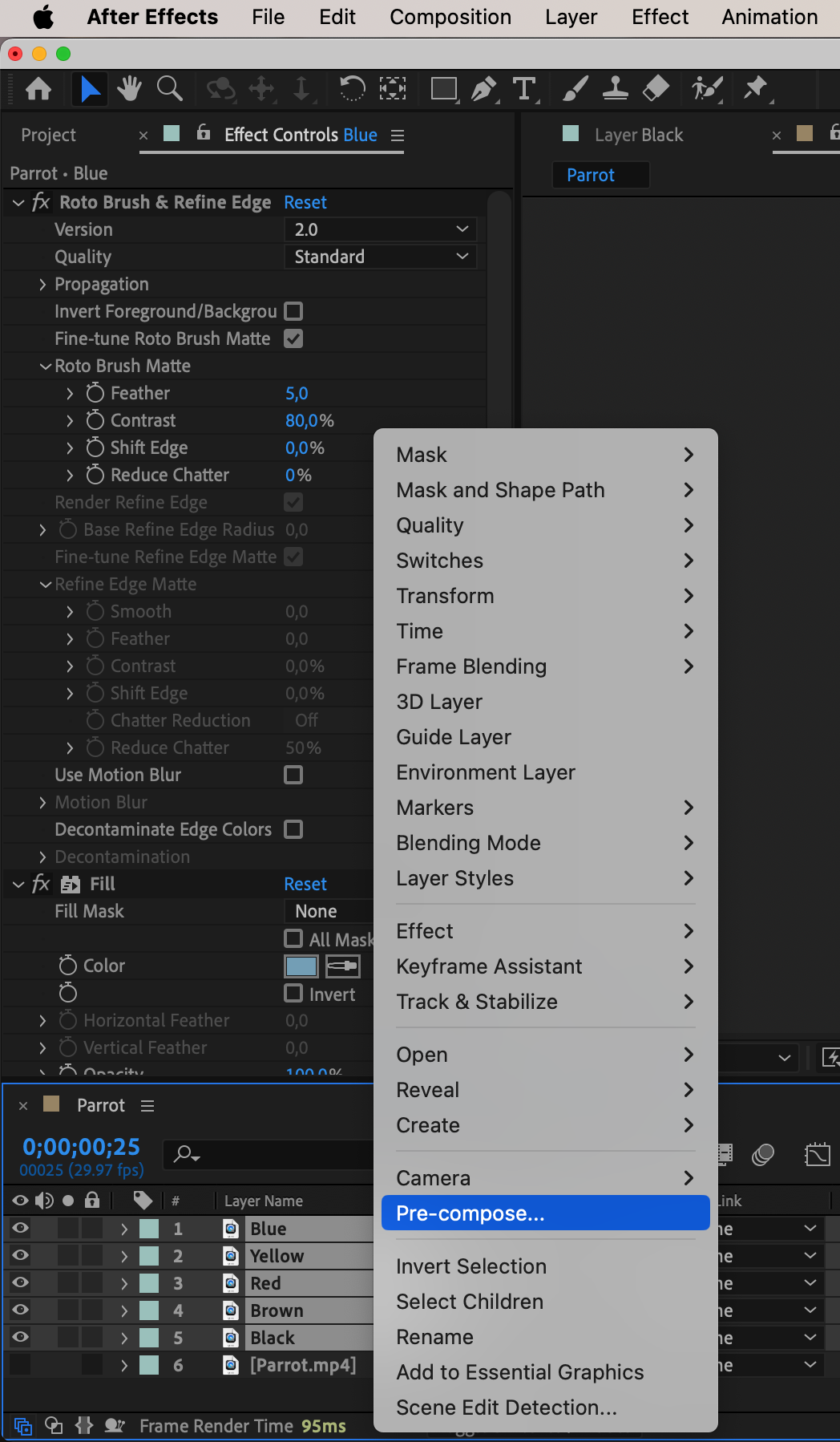Image resolution: width=840 pixels, height=1442 pixels.
Task: Select the Puppet Pin tool
Action: click(756, 89)
